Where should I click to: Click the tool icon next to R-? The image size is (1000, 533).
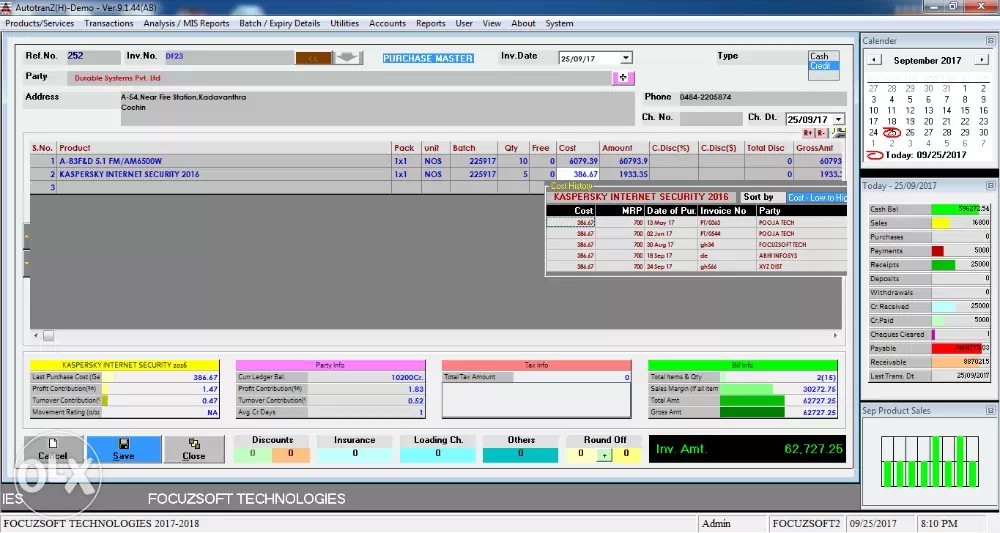[838, 133]
